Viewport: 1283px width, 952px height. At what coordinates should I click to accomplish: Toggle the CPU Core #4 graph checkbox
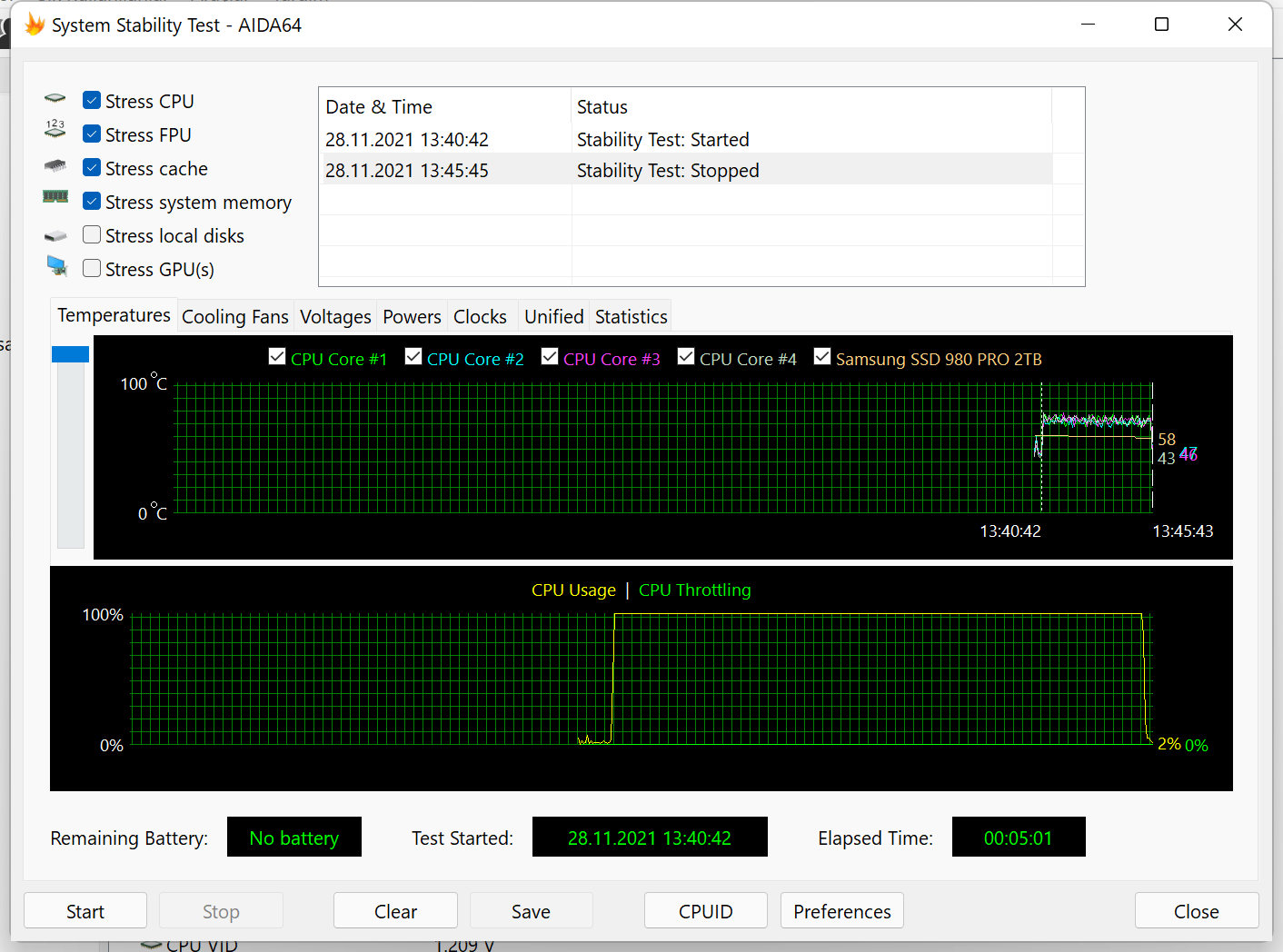tap(686, 356)
